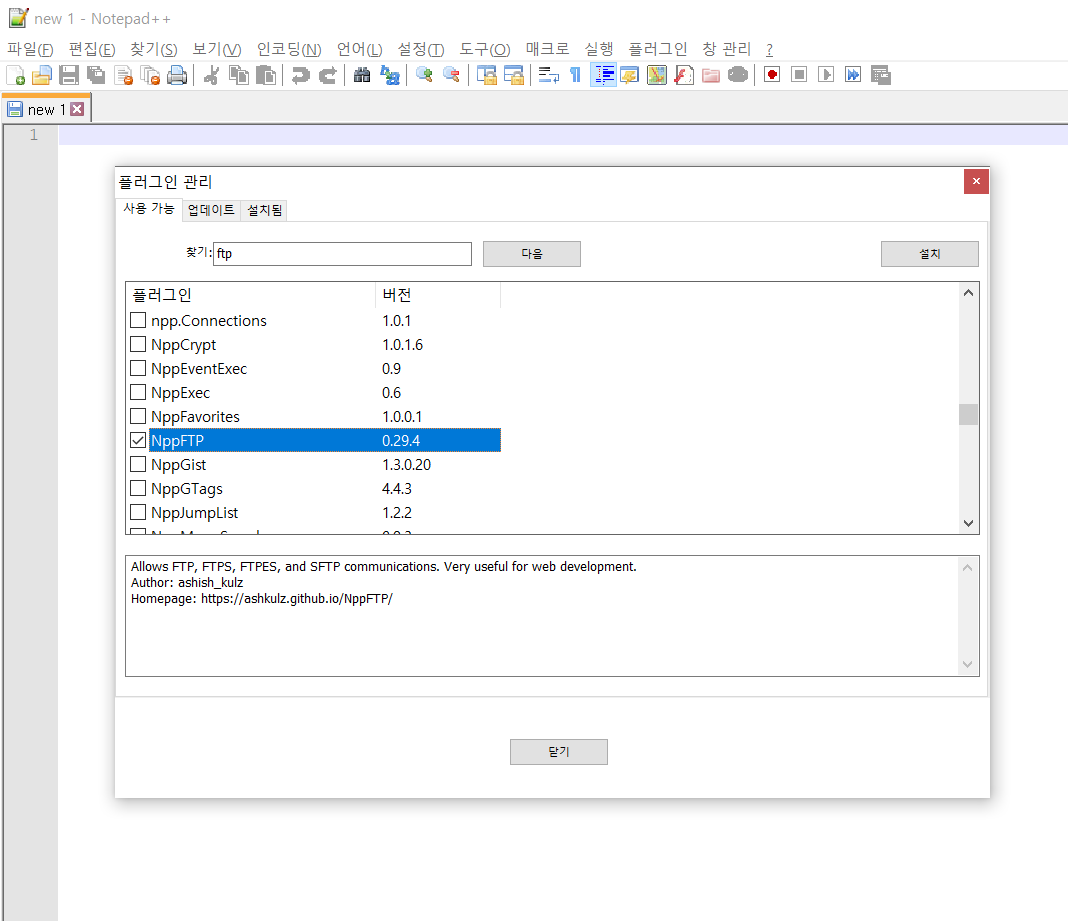Click the Paste clipboard icon
The width and height of the screenshot is (1068, 921).
coord(266,75)
